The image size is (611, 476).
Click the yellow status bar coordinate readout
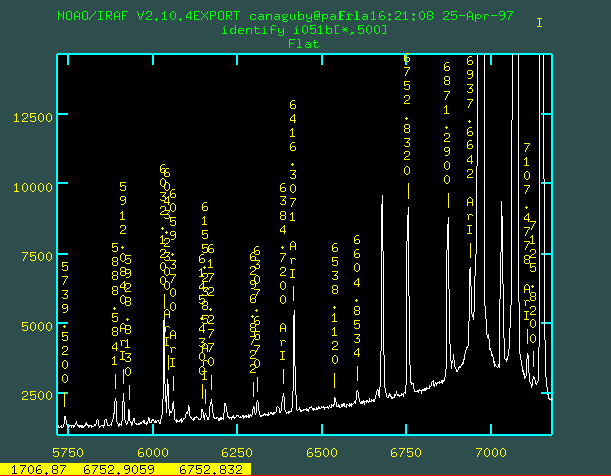(125, 468)
